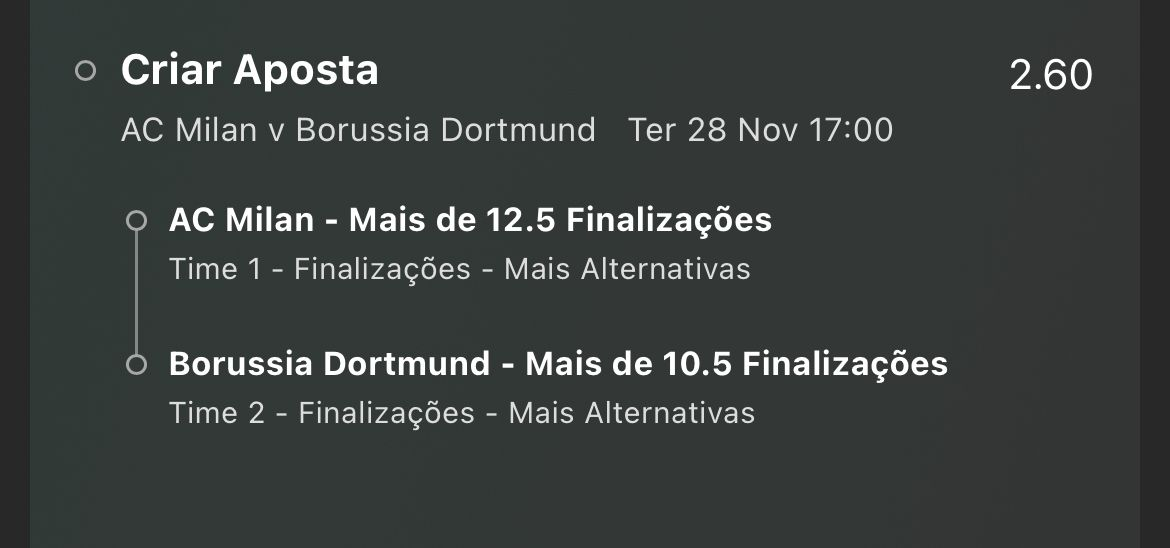The image size is (1170, 548).
Task: Click the 10.5 figure in the Dortmund line
Action: point(698,364)
